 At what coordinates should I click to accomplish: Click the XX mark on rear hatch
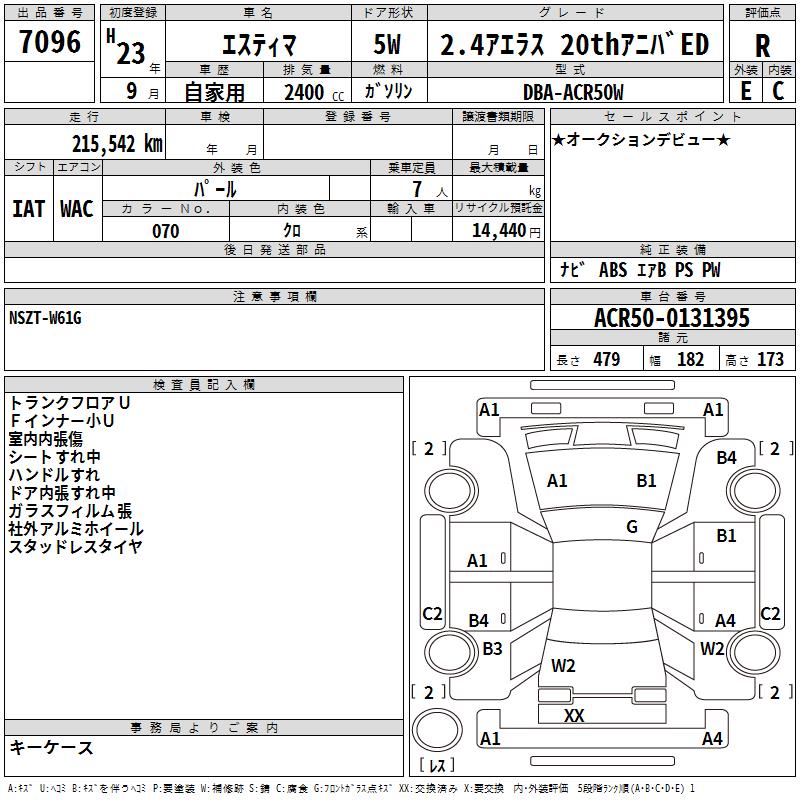click(573, 715)
